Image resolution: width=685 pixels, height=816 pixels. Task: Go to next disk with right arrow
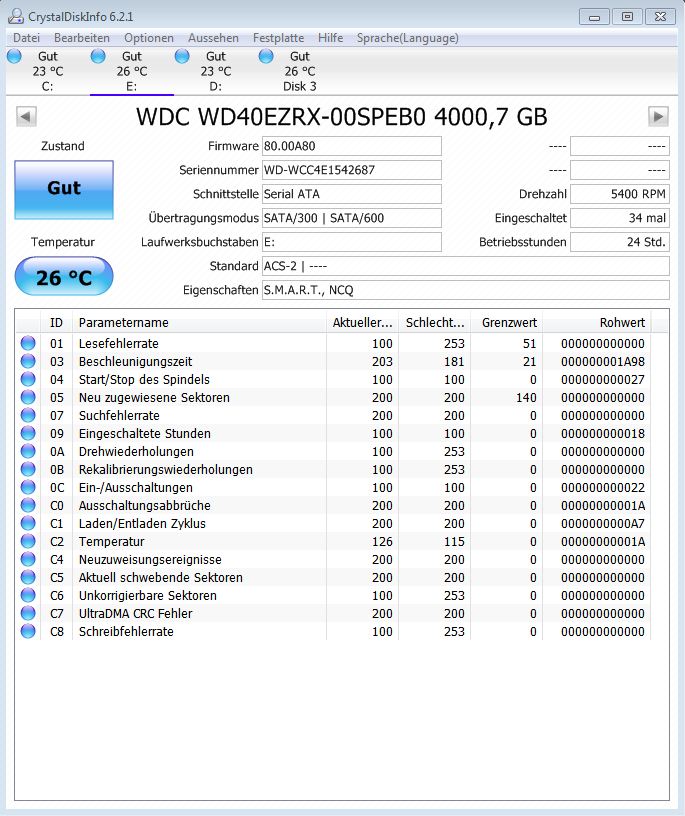click(658, 117)
